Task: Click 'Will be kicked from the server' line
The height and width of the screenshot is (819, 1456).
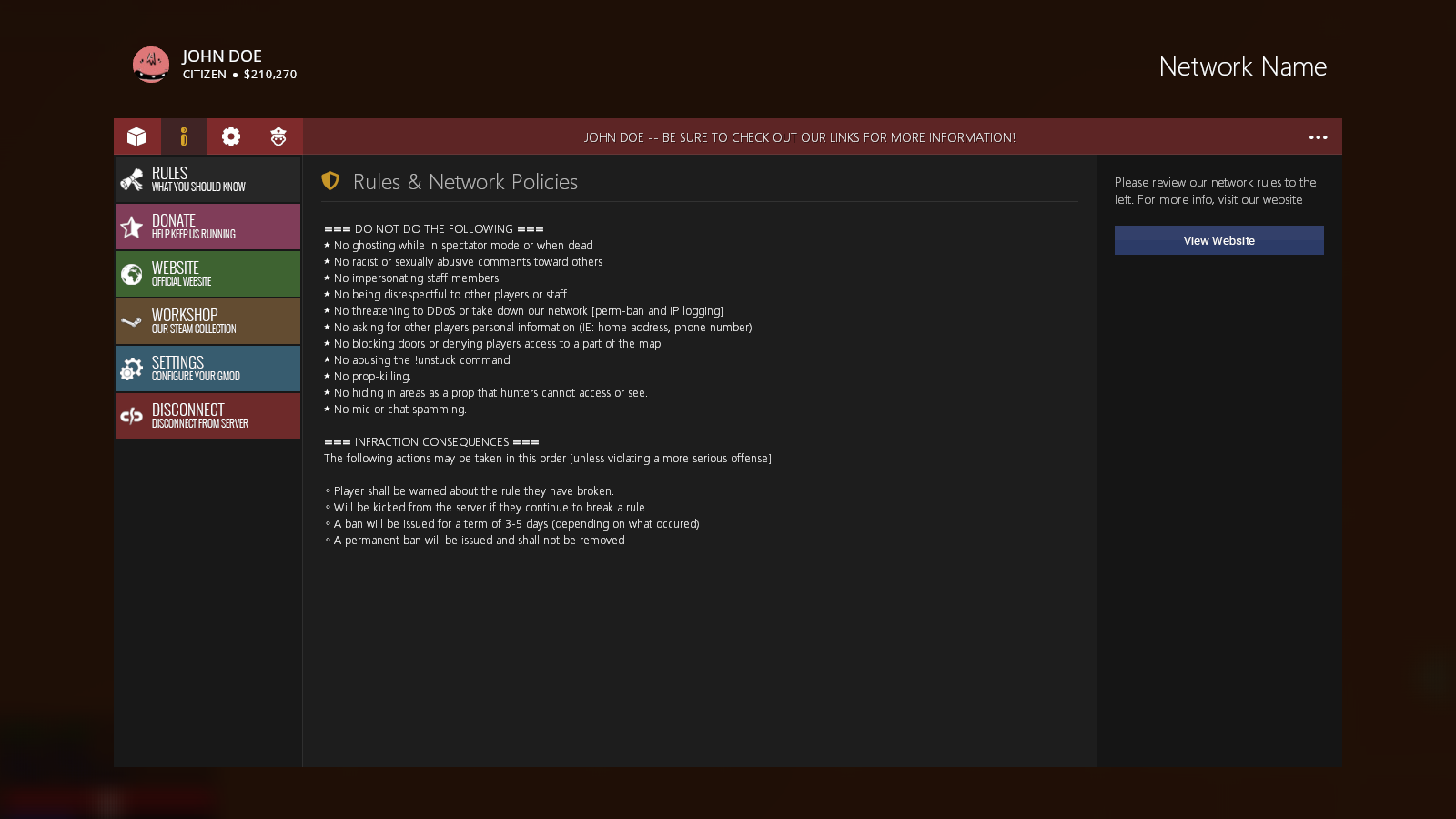Action: pos(486,508)
